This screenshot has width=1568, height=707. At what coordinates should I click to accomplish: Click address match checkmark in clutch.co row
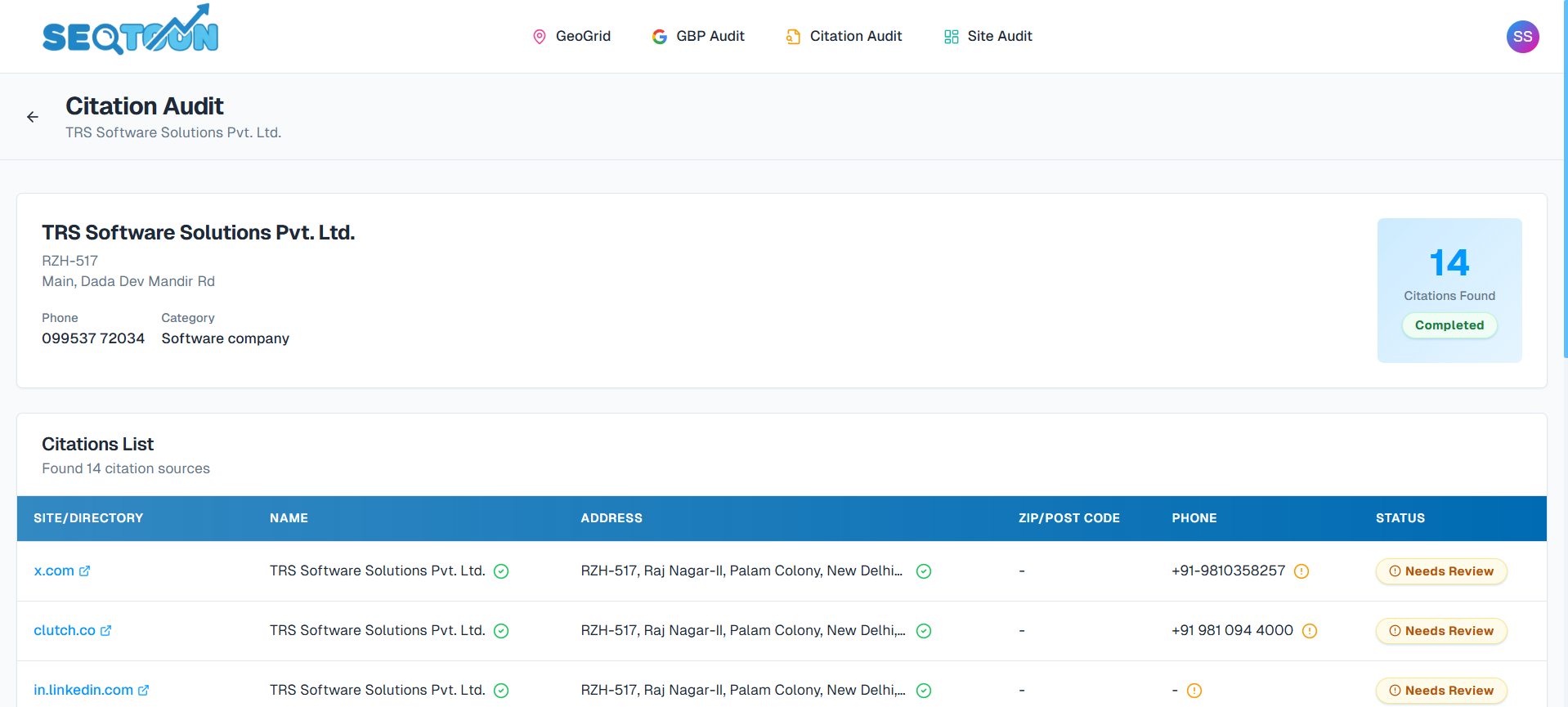[x=924, y=631]
